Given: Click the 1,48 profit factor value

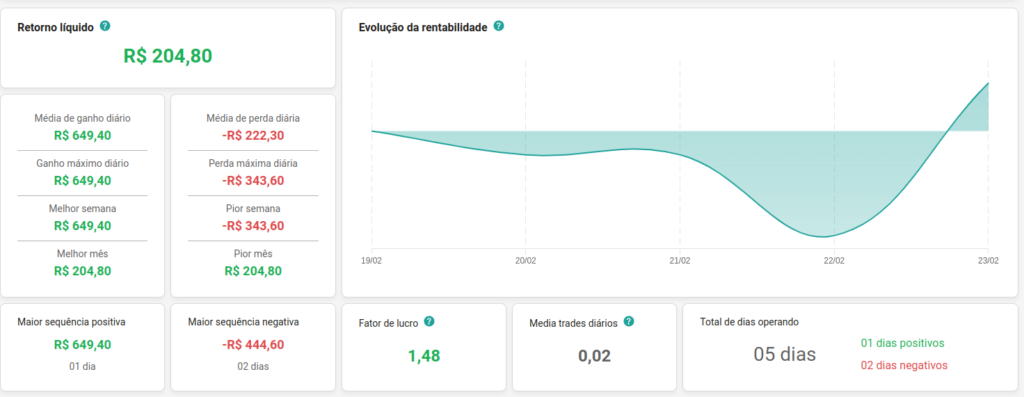Looking at the screenshot, I should click(x=424, y=356).
